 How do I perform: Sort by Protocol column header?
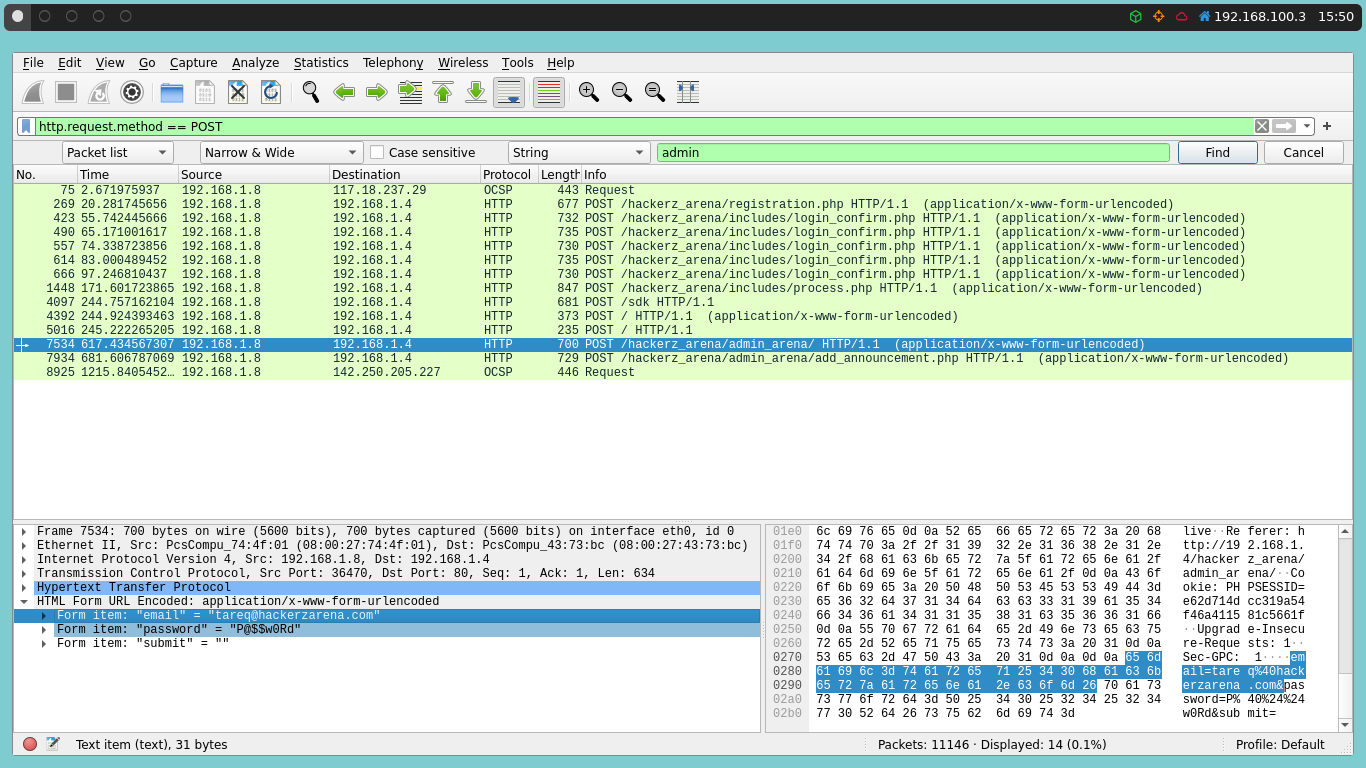pos(509,174)
